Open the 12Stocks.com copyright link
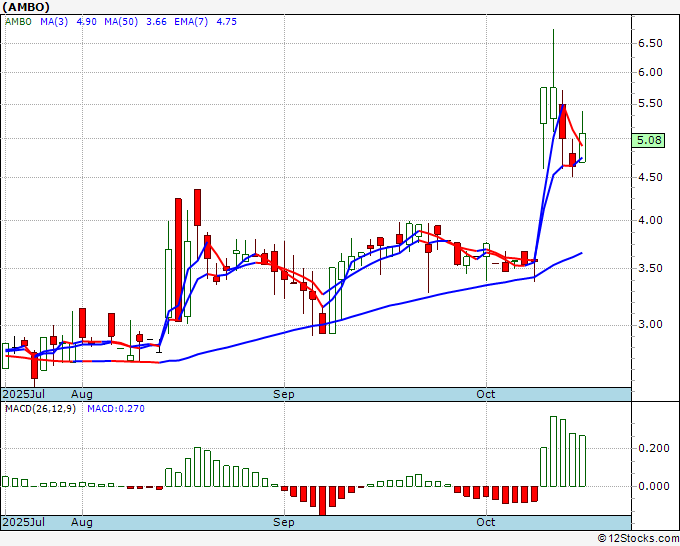This screenshot has width=680, height=546. (638, 539)
